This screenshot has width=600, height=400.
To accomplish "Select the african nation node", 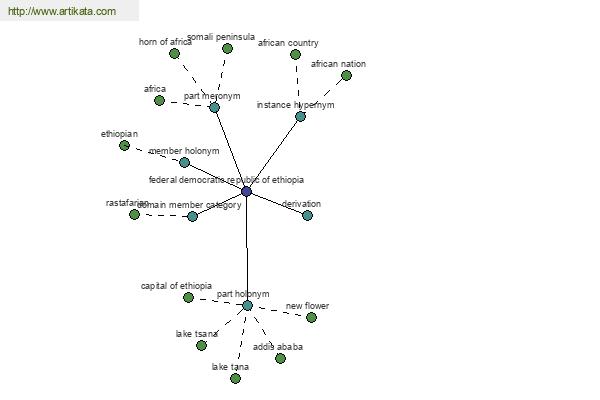I will coord(346,76).
